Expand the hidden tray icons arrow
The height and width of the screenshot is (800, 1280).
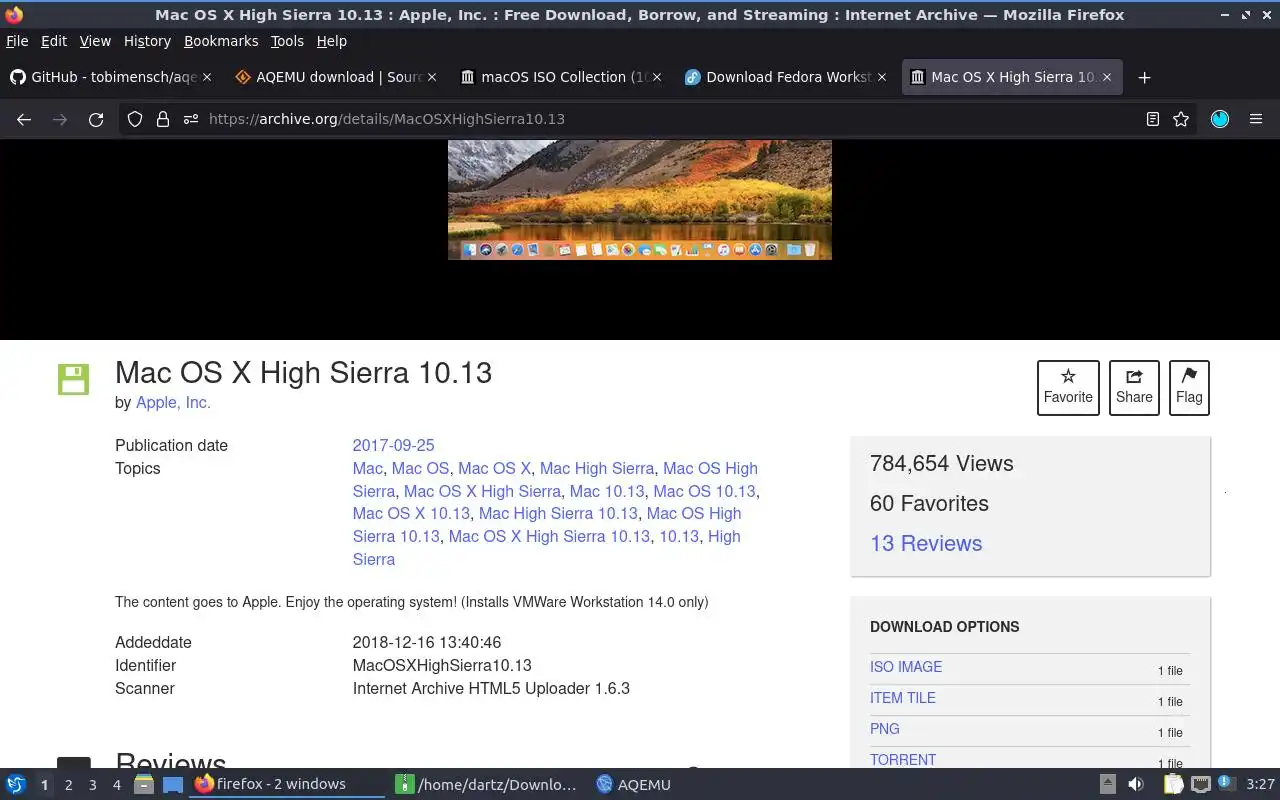point(1107,785)
